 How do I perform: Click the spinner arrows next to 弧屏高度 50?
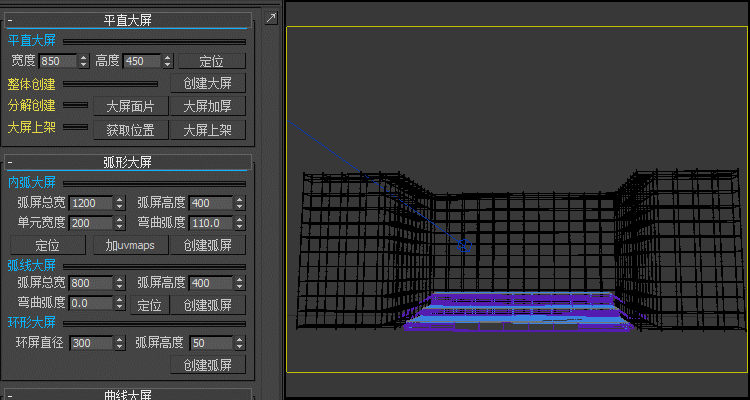point(240,343)
